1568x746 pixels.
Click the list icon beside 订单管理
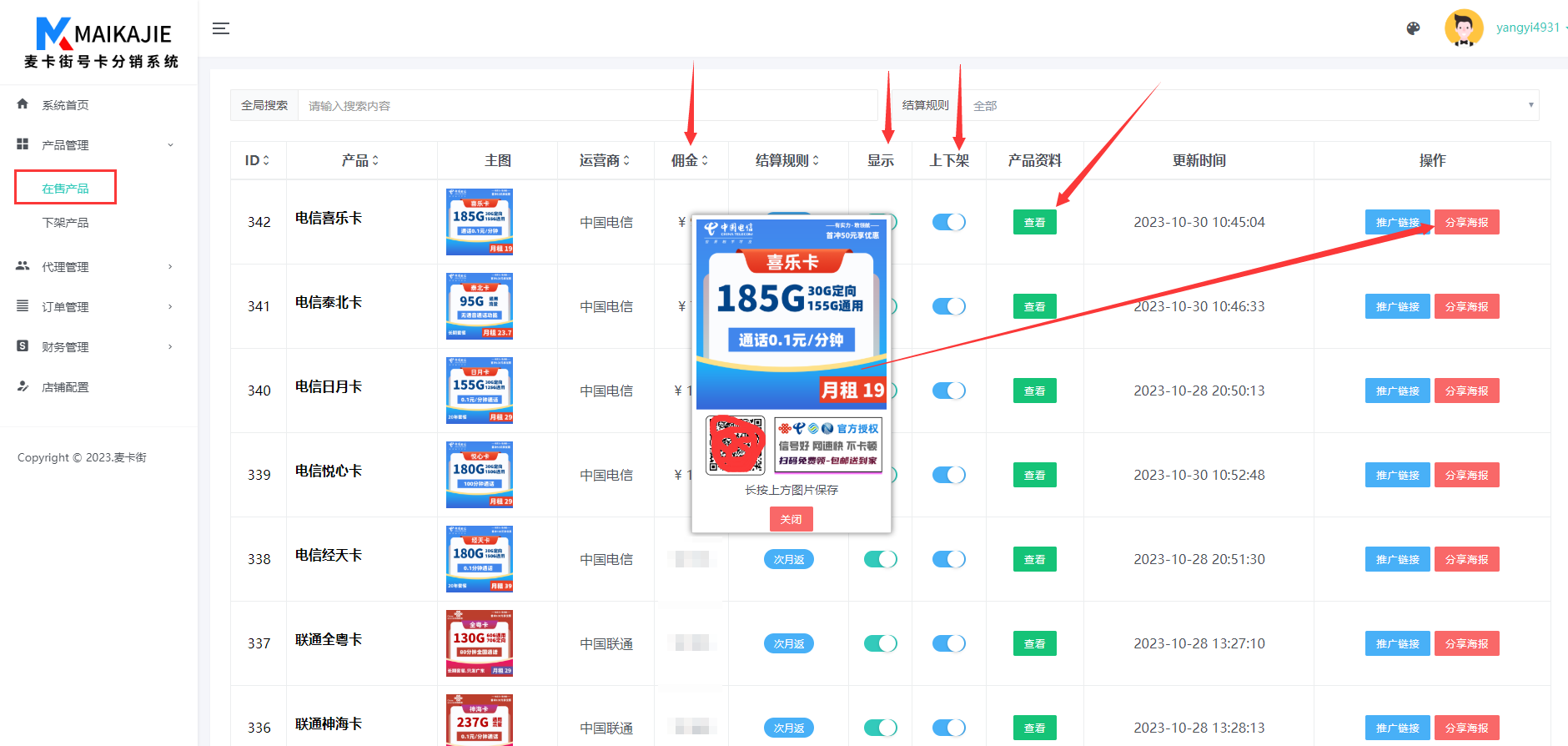(x=23, y=306)
